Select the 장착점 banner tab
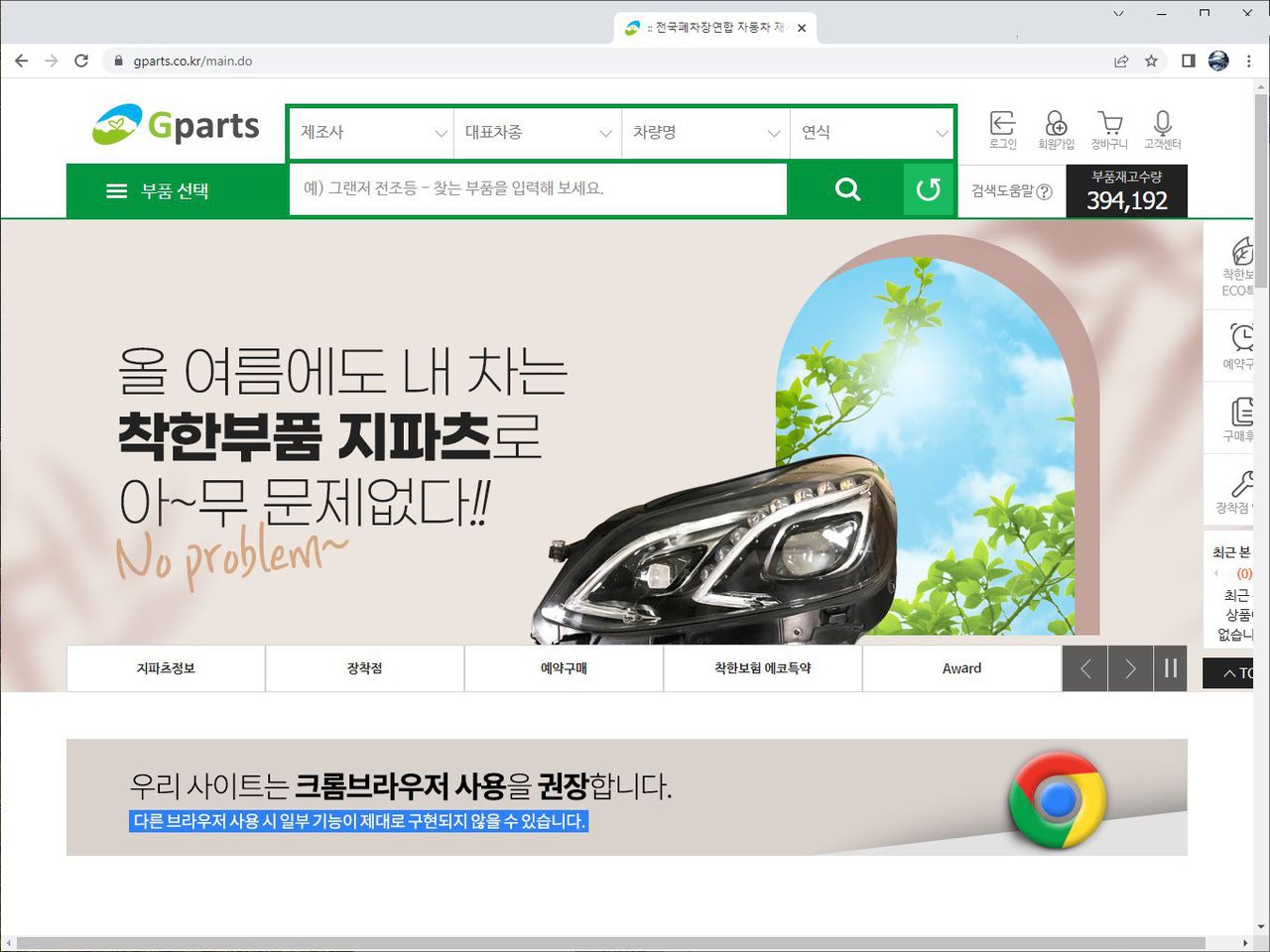This screenshot has width=1270, height=952. [365, 668]
